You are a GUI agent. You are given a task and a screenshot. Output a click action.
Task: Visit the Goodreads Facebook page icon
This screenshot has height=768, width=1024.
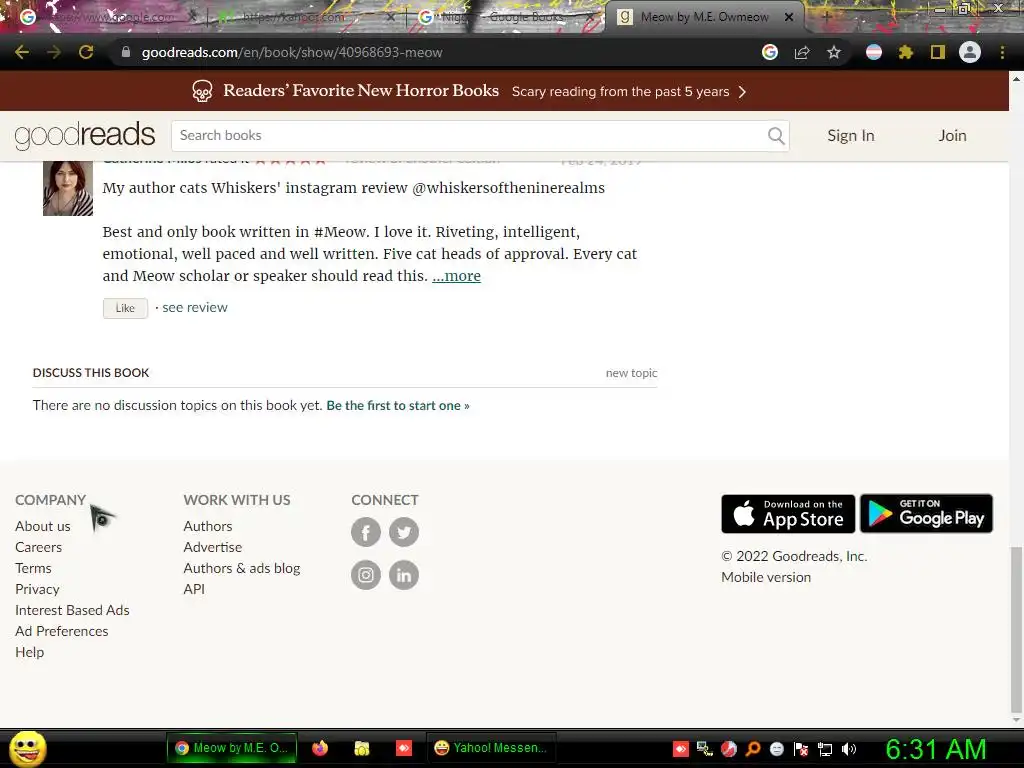click(x=366, y=532)
